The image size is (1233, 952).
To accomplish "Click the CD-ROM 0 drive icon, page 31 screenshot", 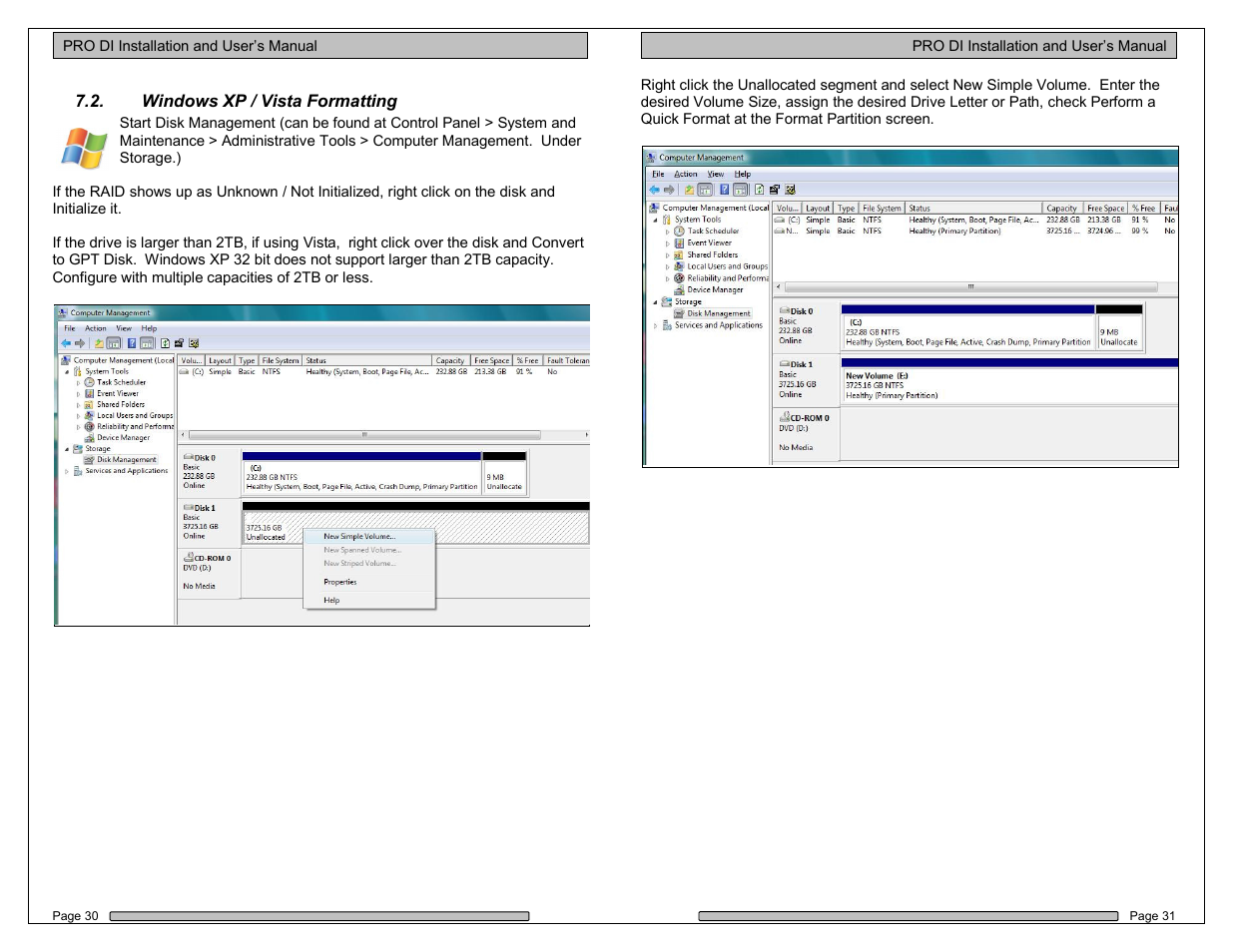I will tap(785, 417).
